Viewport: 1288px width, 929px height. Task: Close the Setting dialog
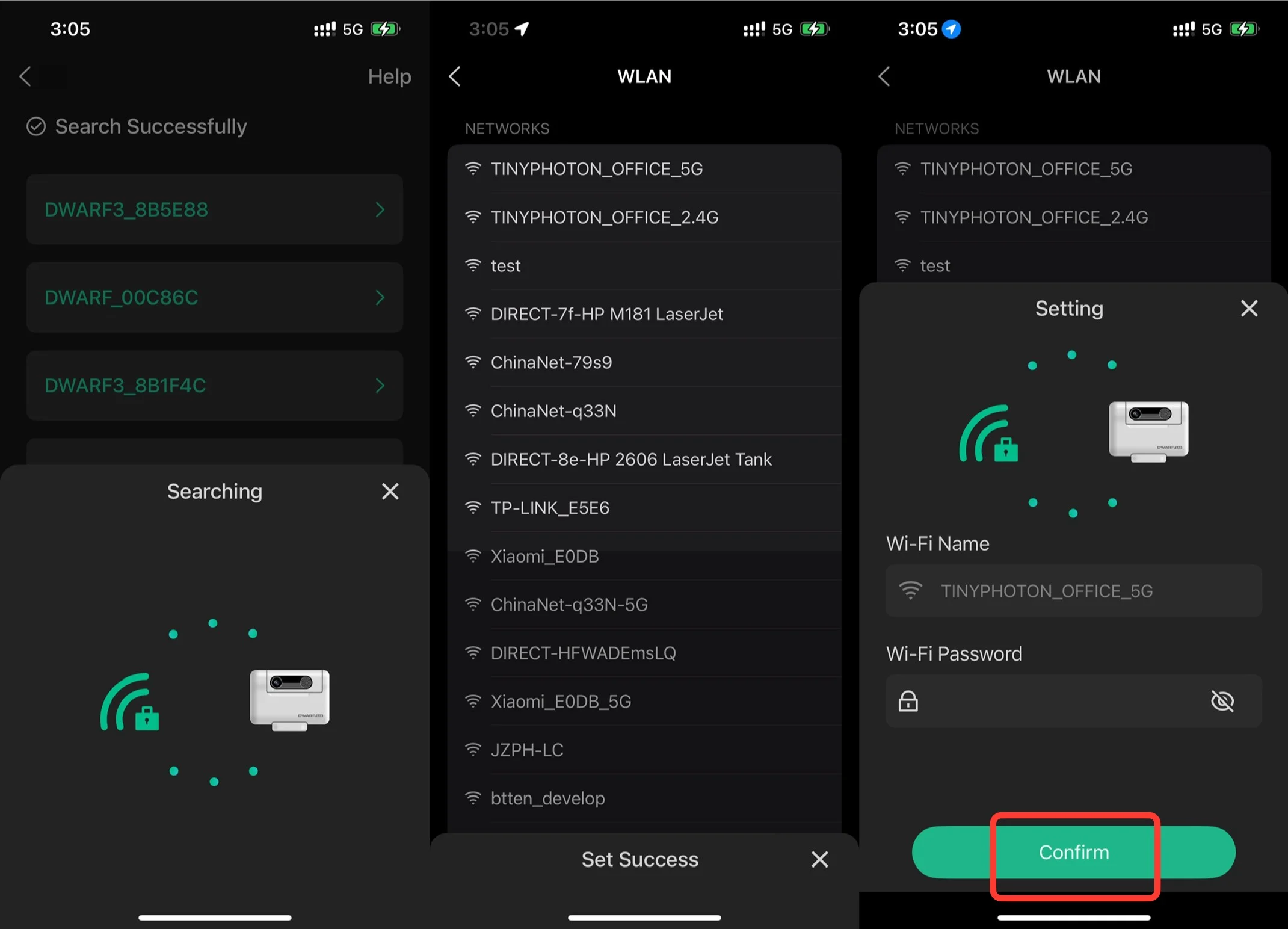(x=1249, y=309)
